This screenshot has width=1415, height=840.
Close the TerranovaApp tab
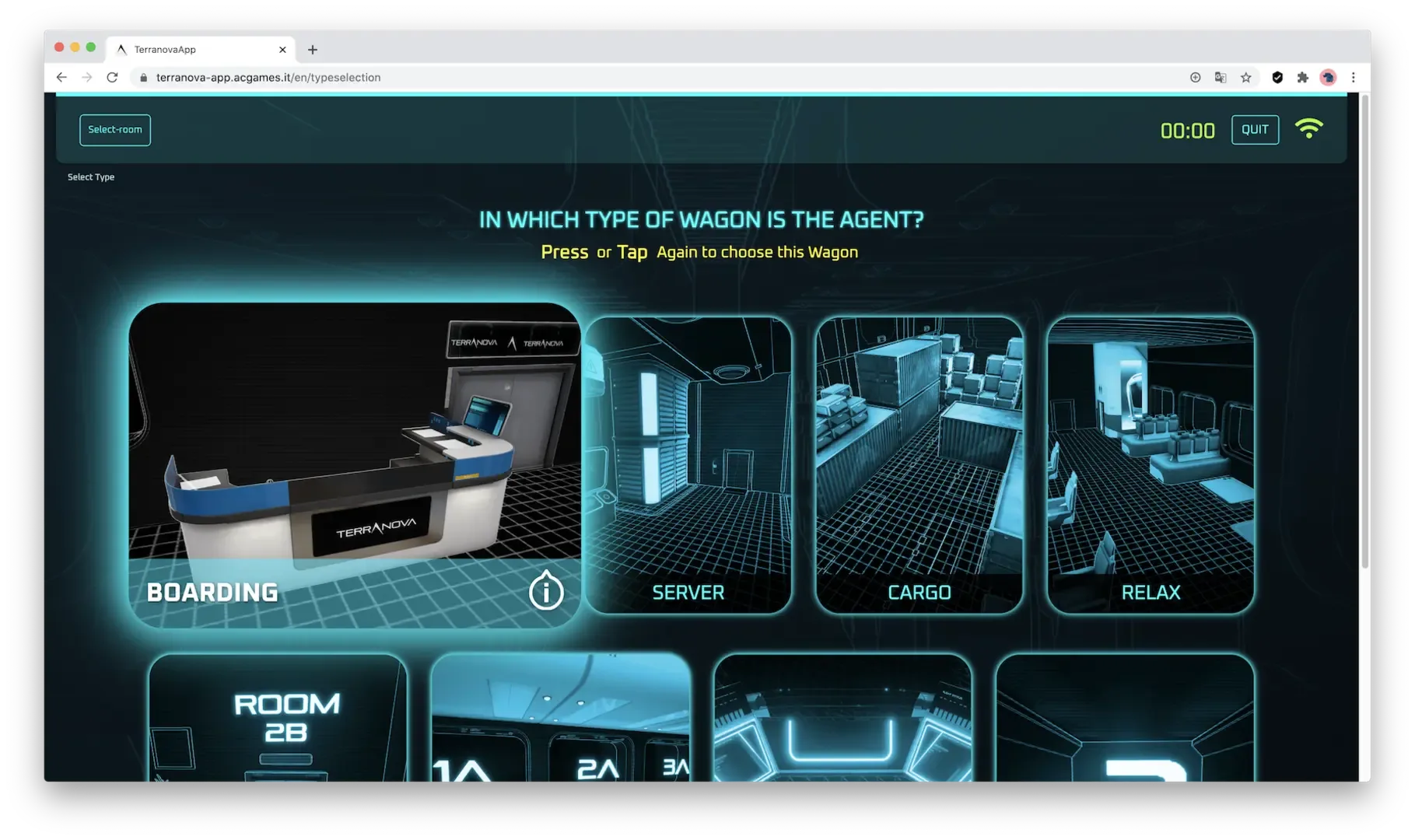282,50
